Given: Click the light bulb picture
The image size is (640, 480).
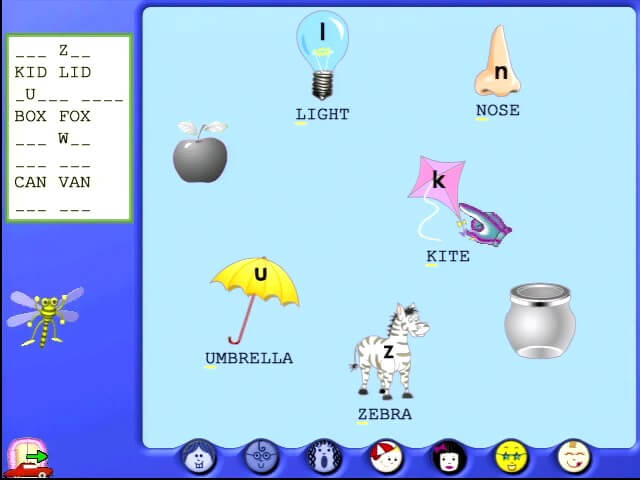Looking at the screenshot, I should (x=322, y=56).
